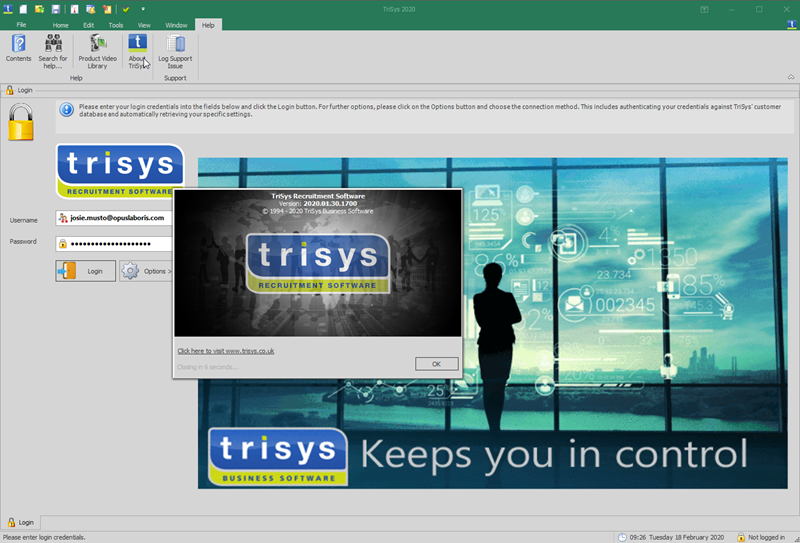Select the Login tab at bottom

tap(20, 523)
